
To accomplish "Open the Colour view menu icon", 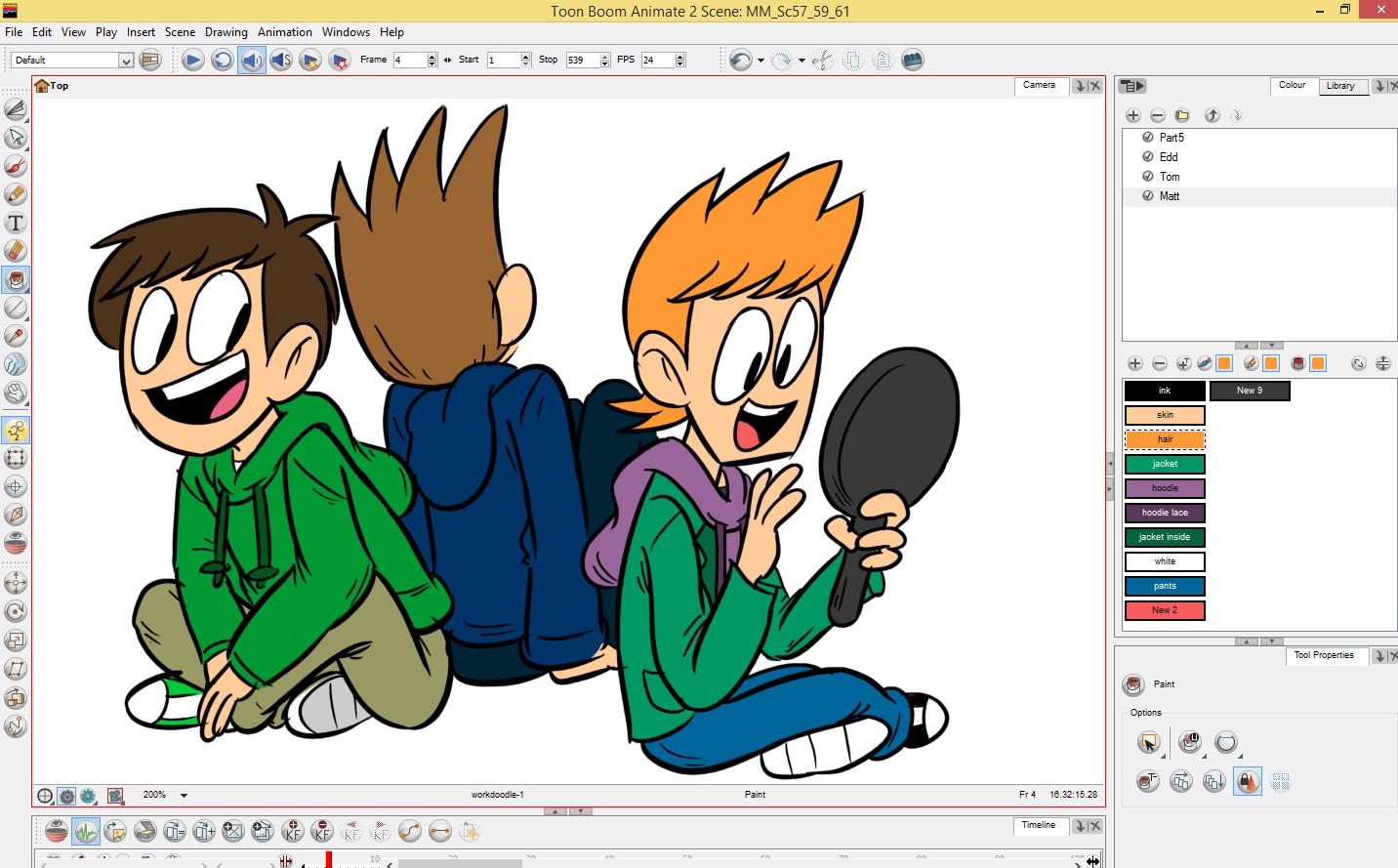I will pos(1132,86).
